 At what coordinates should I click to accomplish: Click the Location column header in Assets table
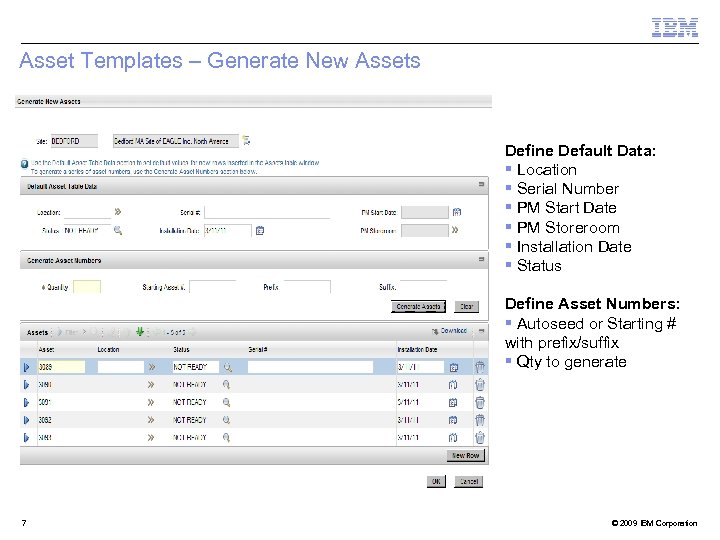(x=108, y=349)
